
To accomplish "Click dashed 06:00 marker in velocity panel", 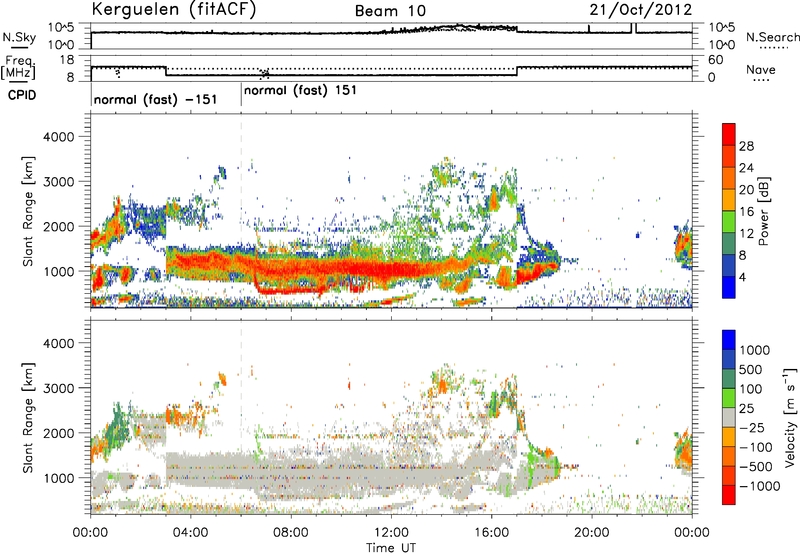I will point(241,417).
